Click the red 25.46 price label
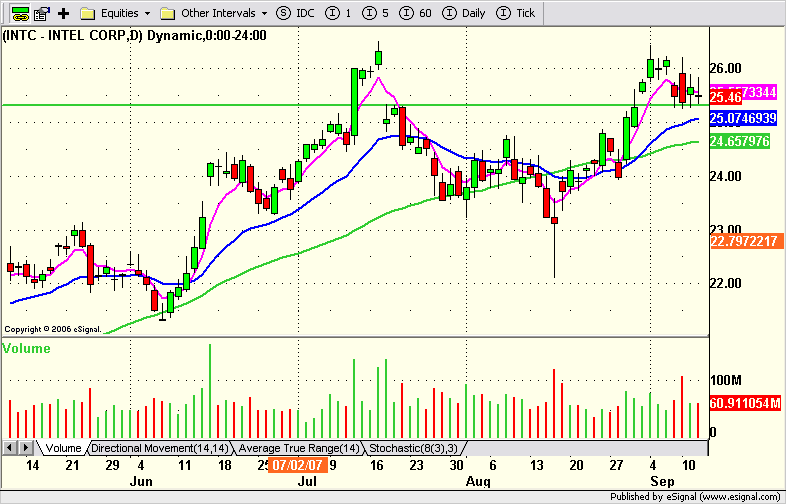786x504 pixels. coord(726,97)
